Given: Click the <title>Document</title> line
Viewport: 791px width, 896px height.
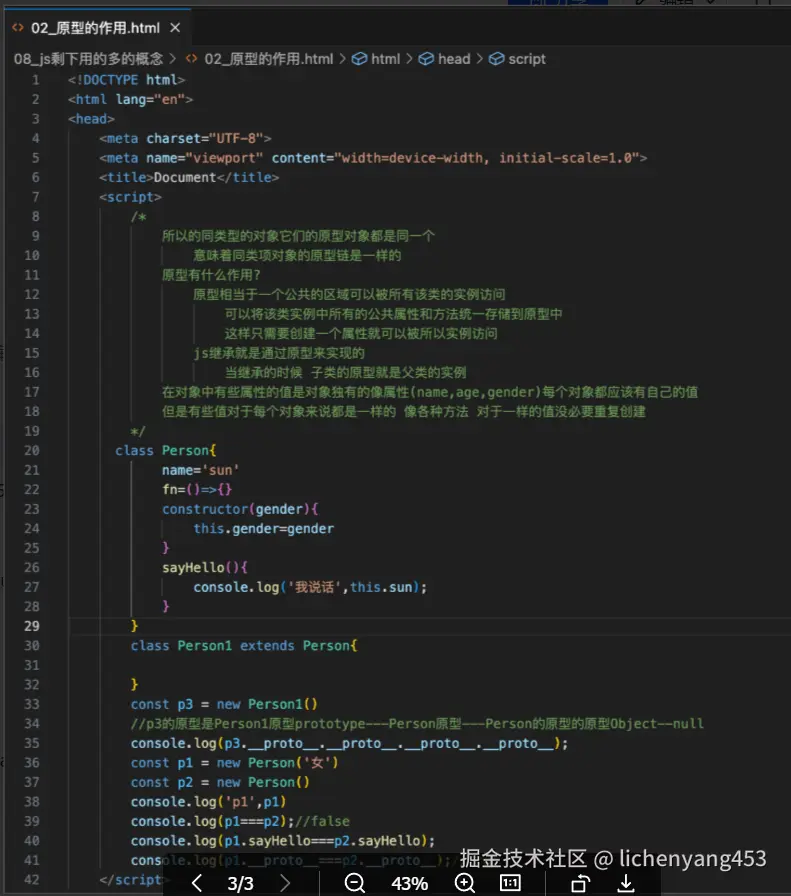Looking at the screenshot, I should coord(189,177).
